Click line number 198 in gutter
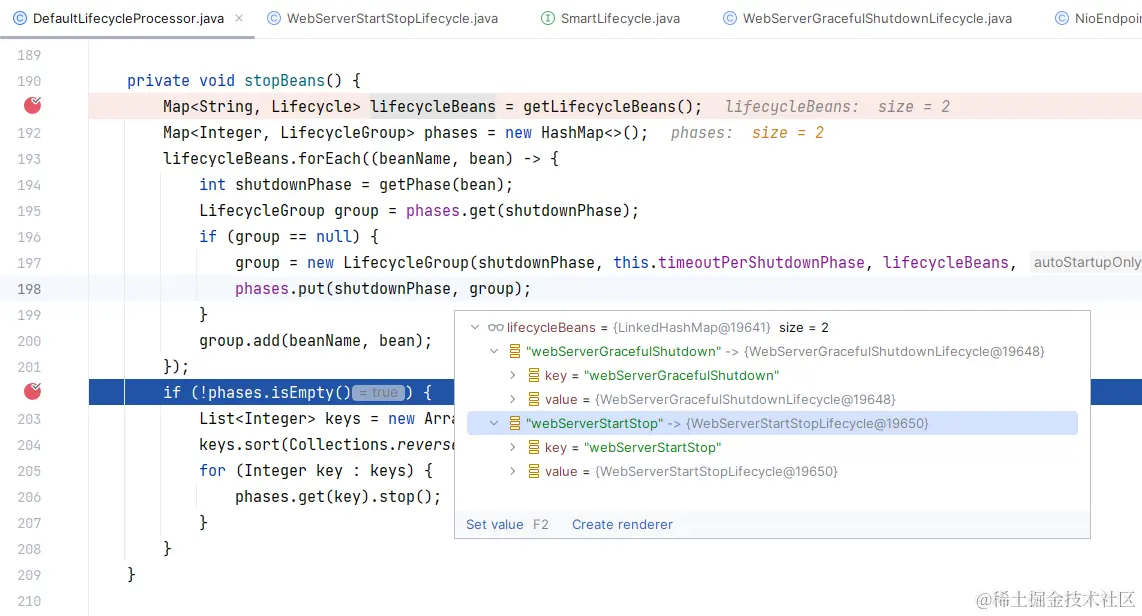 tap(29, 289)
